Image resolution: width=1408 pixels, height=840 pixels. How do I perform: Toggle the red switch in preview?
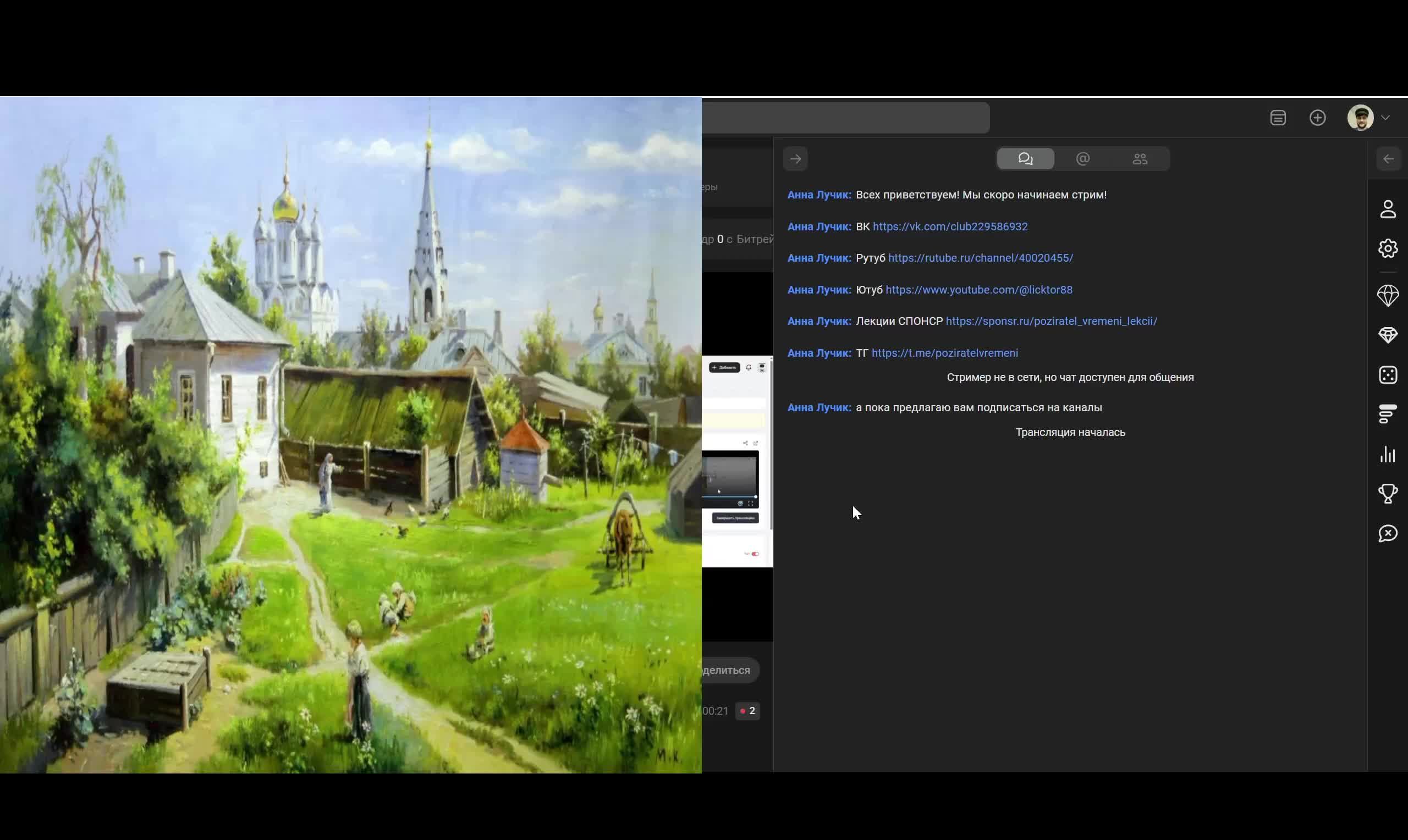[x=755, y=554]
